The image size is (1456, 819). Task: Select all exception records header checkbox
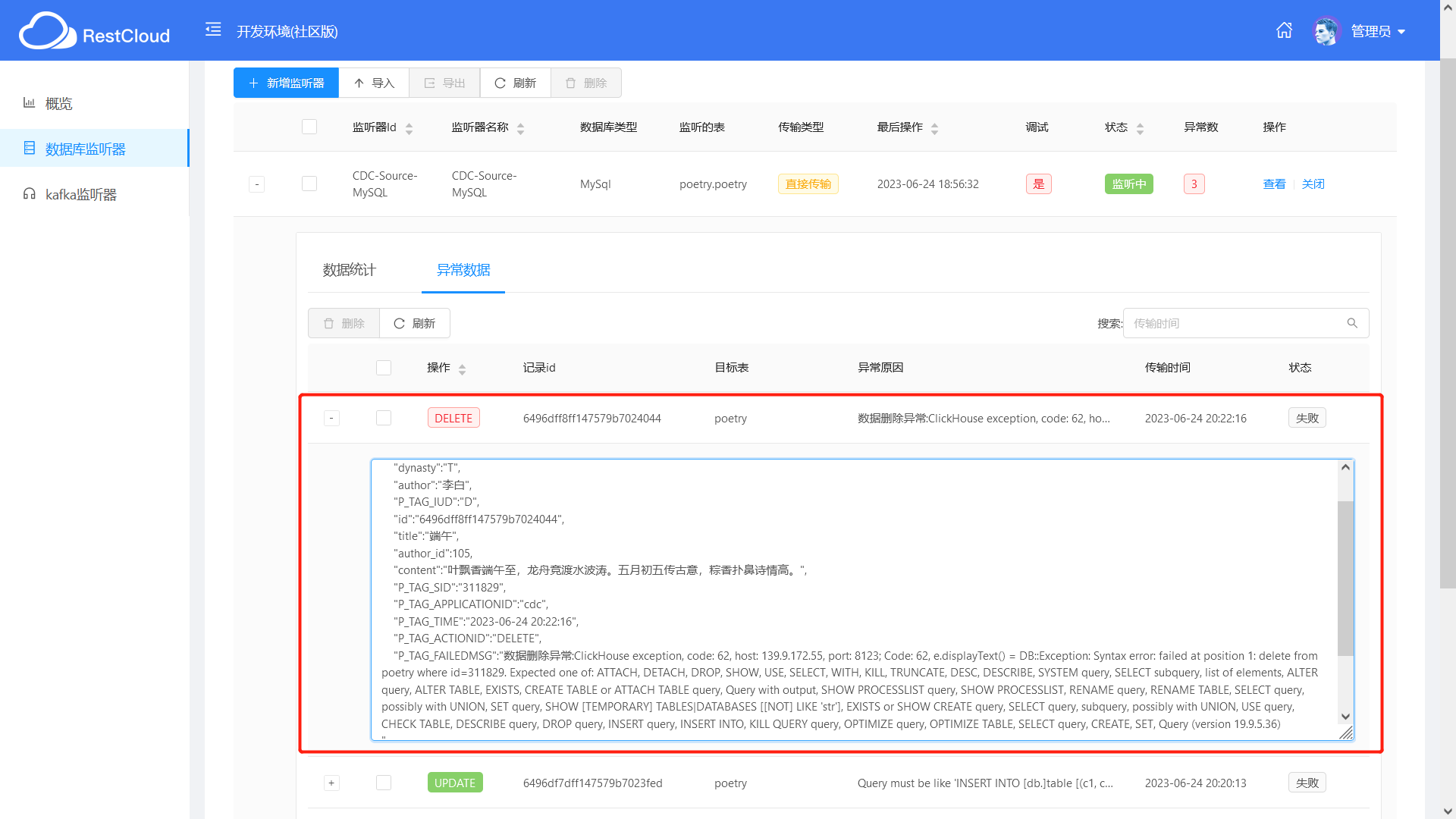click(x=384, y=368)
